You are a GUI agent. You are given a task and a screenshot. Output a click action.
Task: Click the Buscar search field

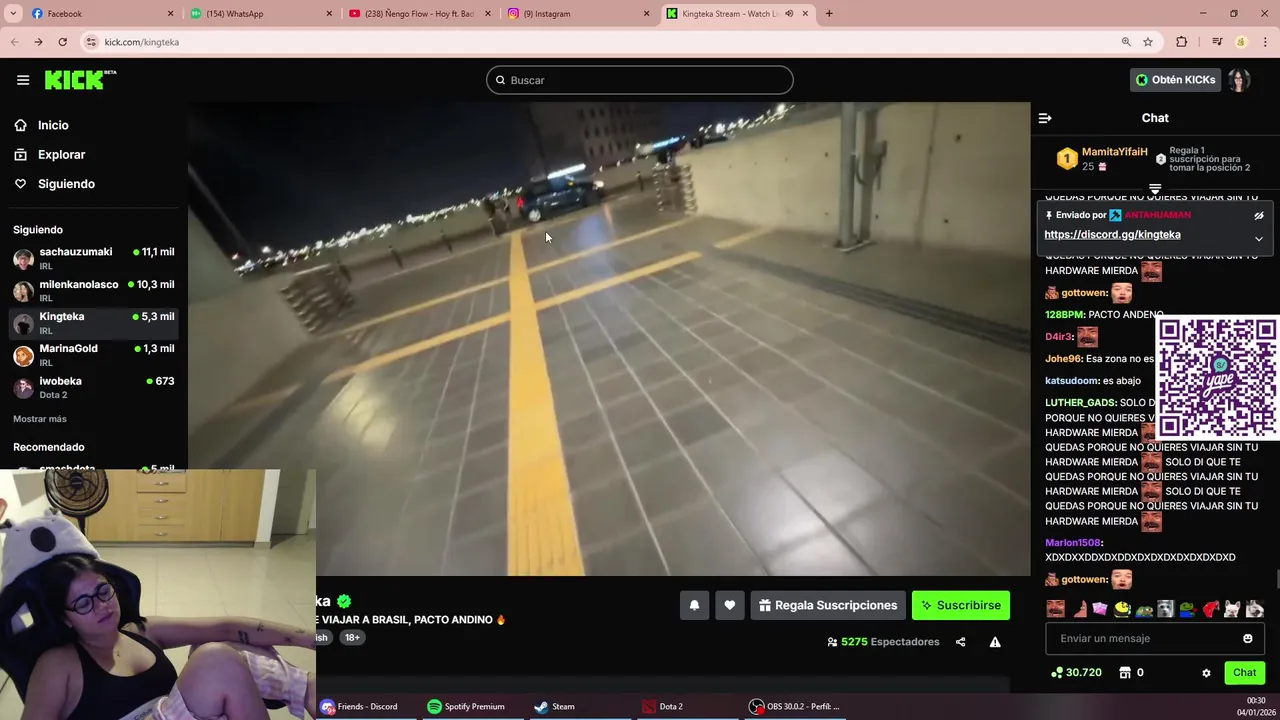pyautogui.click(x=640, y=80)
